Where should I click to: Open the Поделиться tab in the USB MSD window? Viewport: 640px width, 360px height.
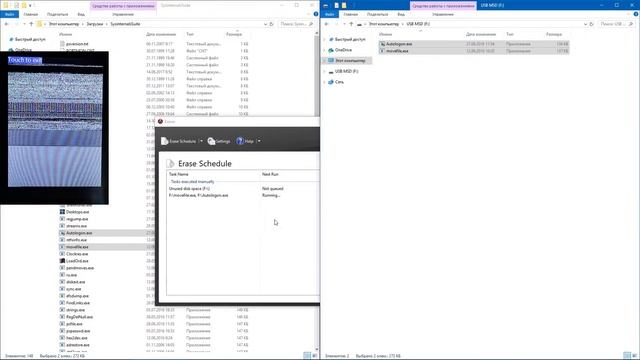pos(378,14)
